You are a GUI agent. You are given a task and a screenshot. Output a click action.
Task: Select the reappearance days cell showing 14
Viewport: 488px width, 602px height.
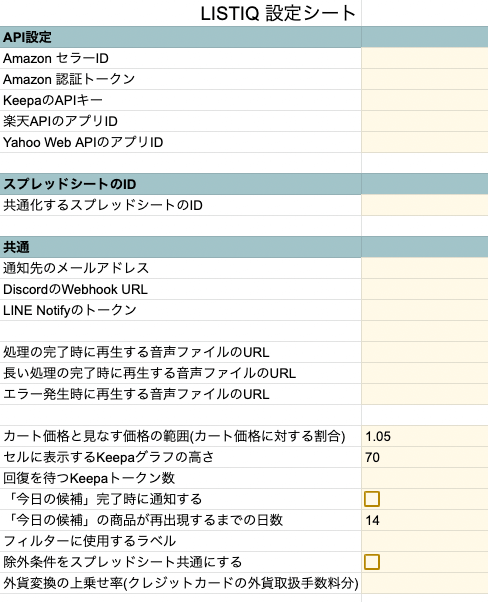pos(425,520)
